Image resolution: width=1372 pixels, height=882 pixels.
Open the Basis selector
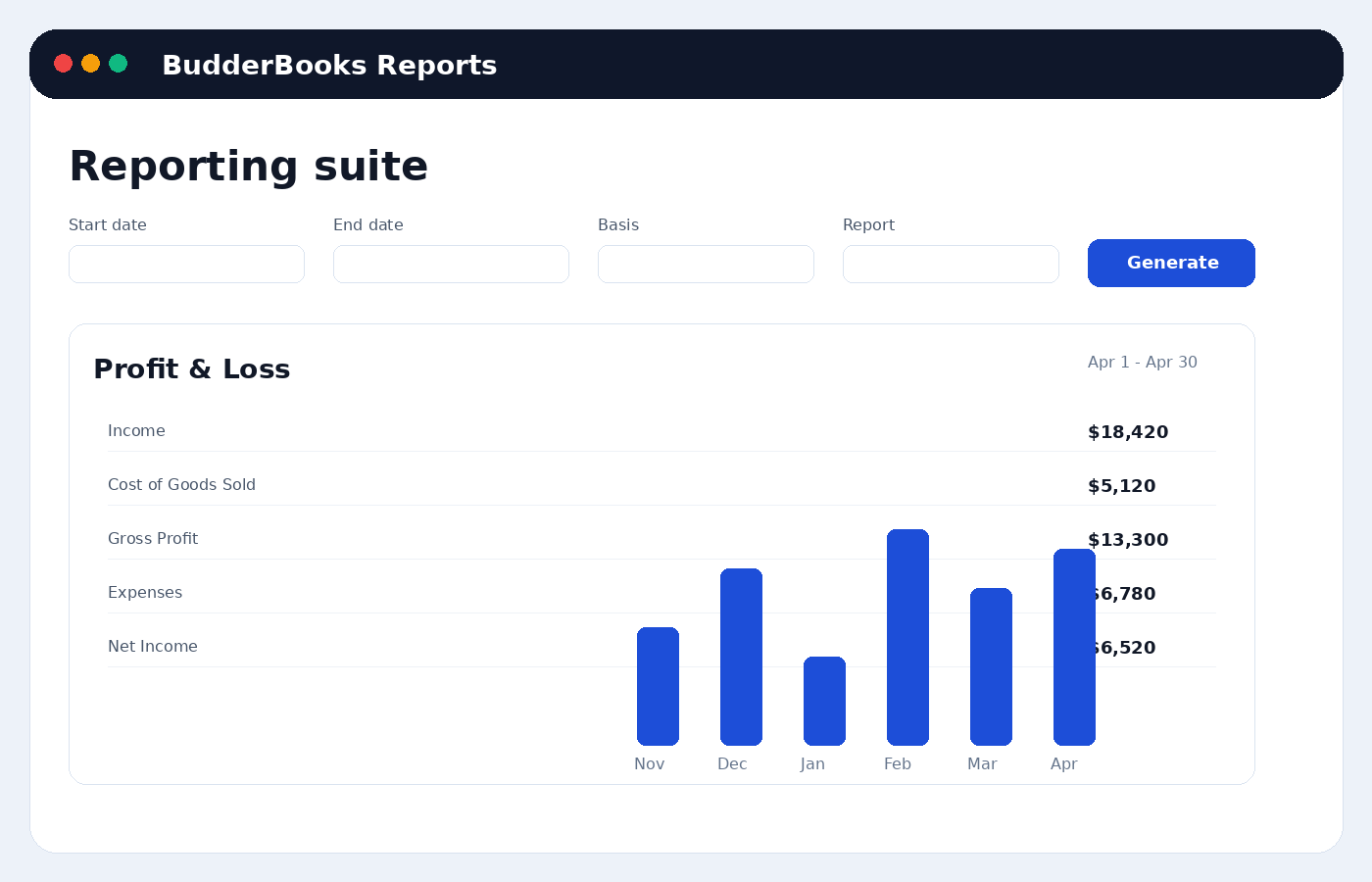[706, 264]
